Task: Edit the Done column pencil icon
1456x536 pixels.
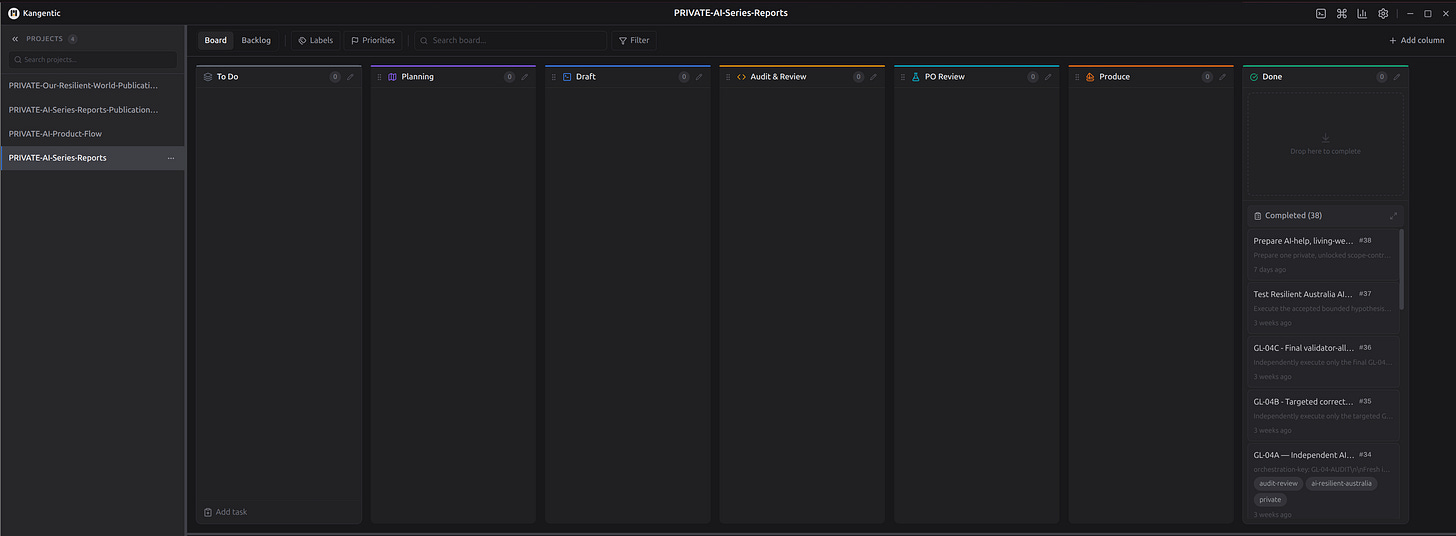Action: pyautogui.click(x=1397, y=77)
